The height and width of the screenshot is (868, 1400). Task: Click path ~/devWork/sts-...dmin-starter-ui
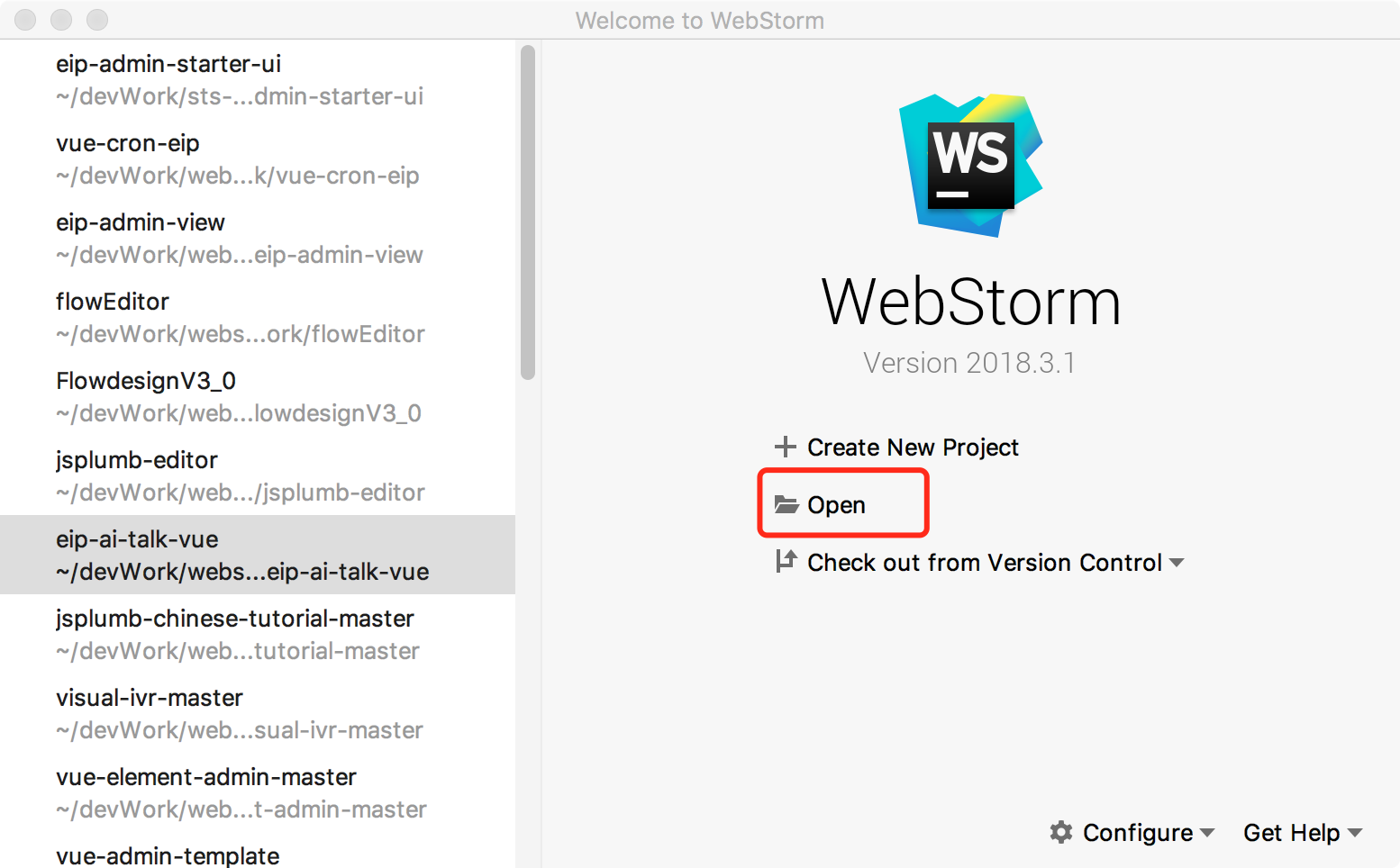click(240, 96)
